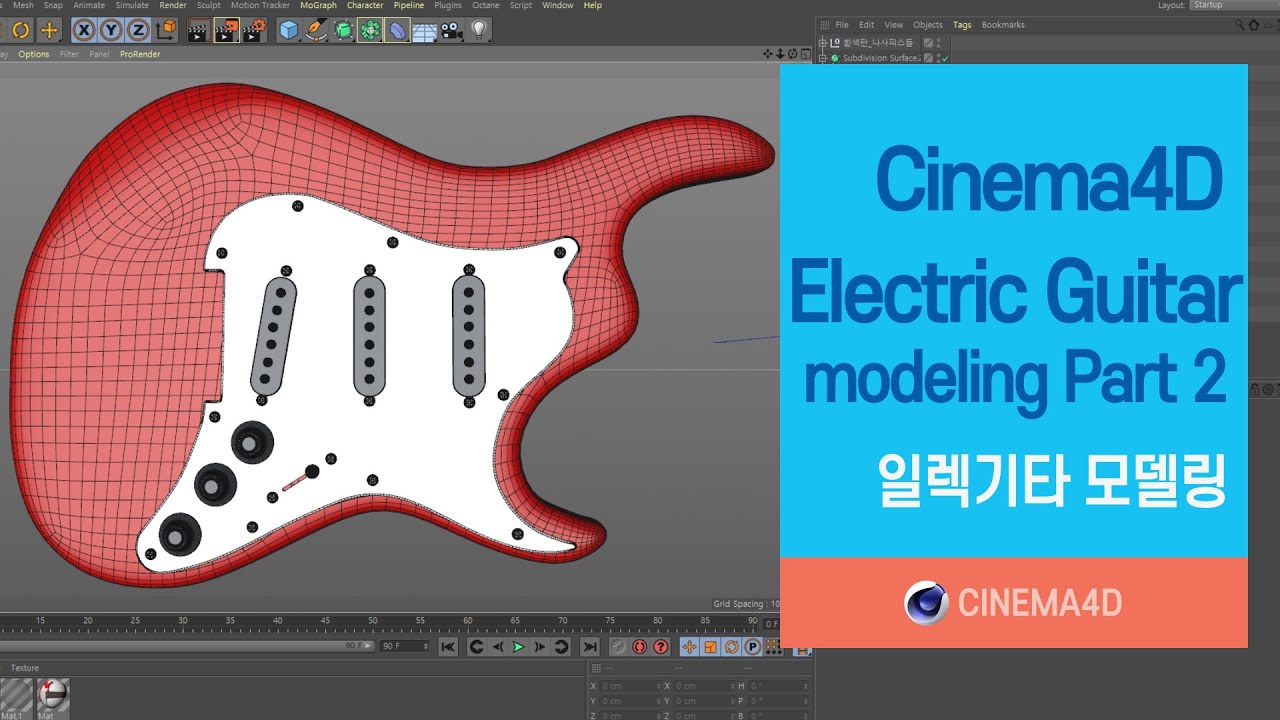Open Keyframe Selection question-mark button
The image size is (1280, 720).
click(661, 647)
